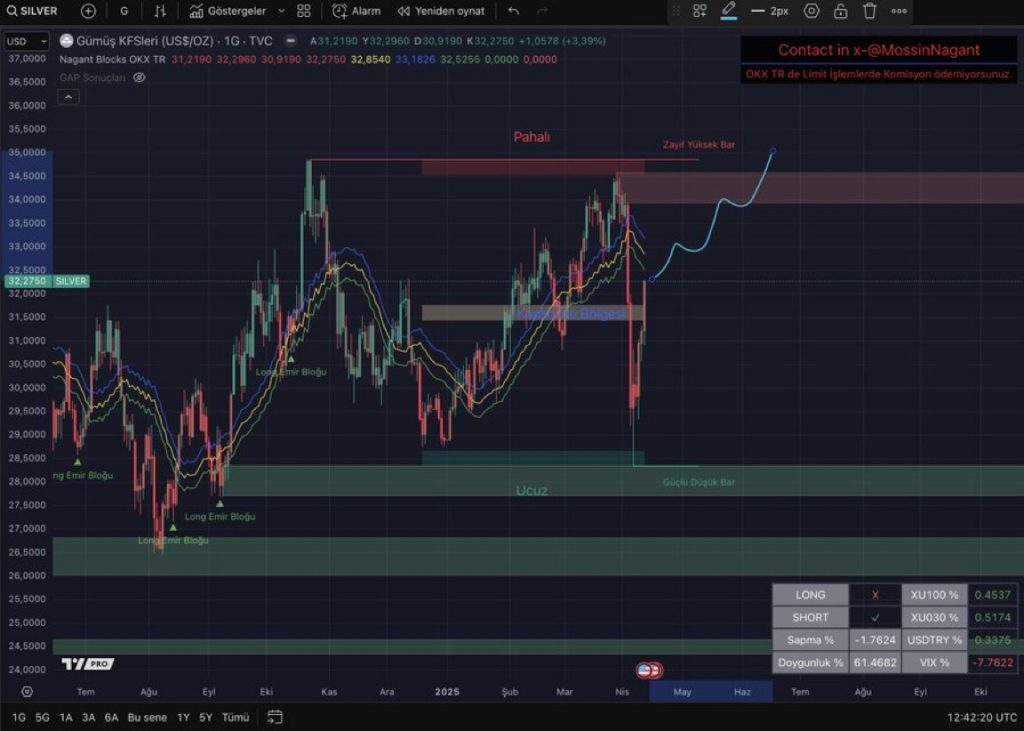Click the 2025 label on time axis
This screenshot has width=1024, height=731.
(447, 692)
